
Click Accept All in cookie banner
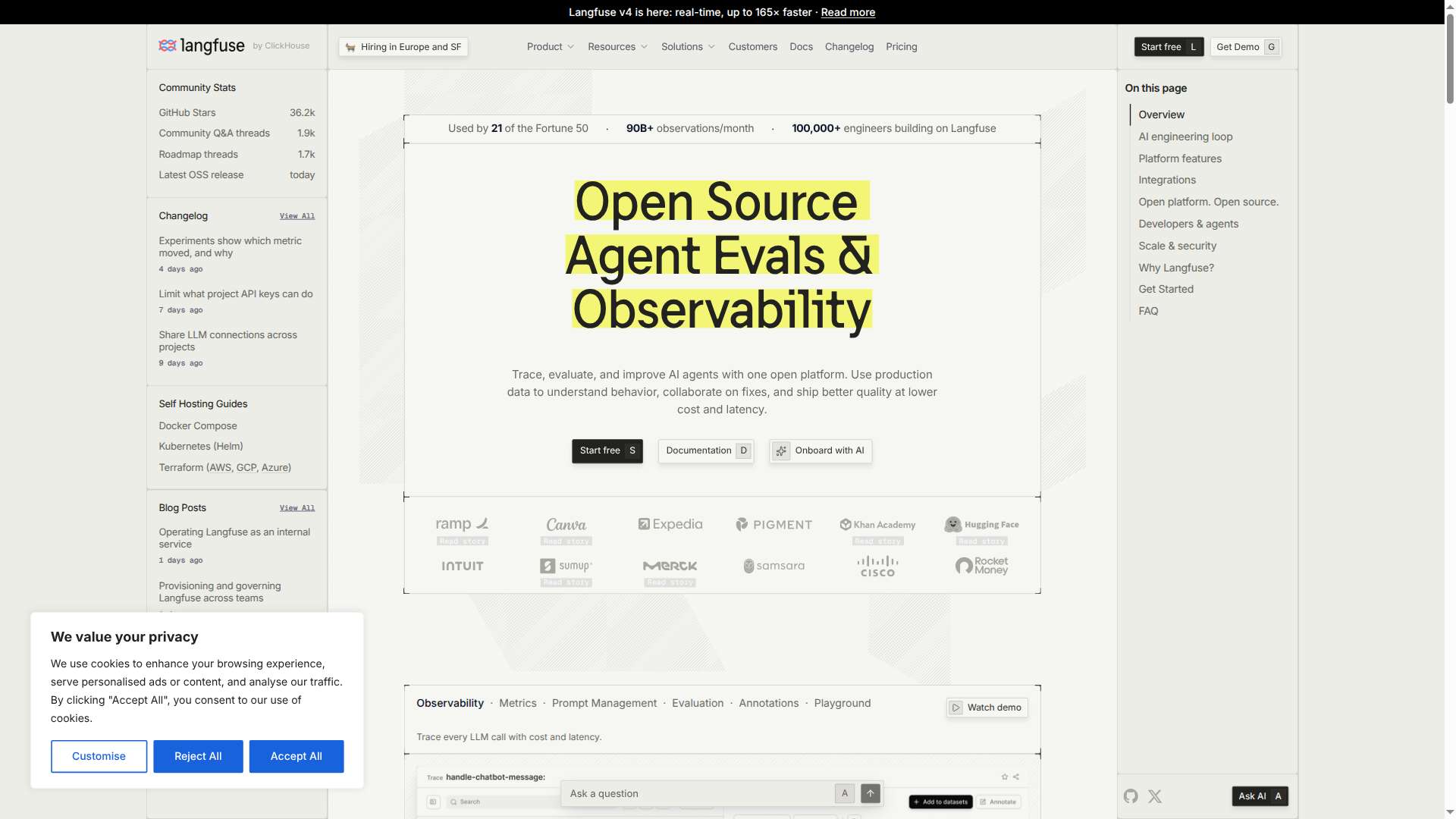tap(297, 756)
